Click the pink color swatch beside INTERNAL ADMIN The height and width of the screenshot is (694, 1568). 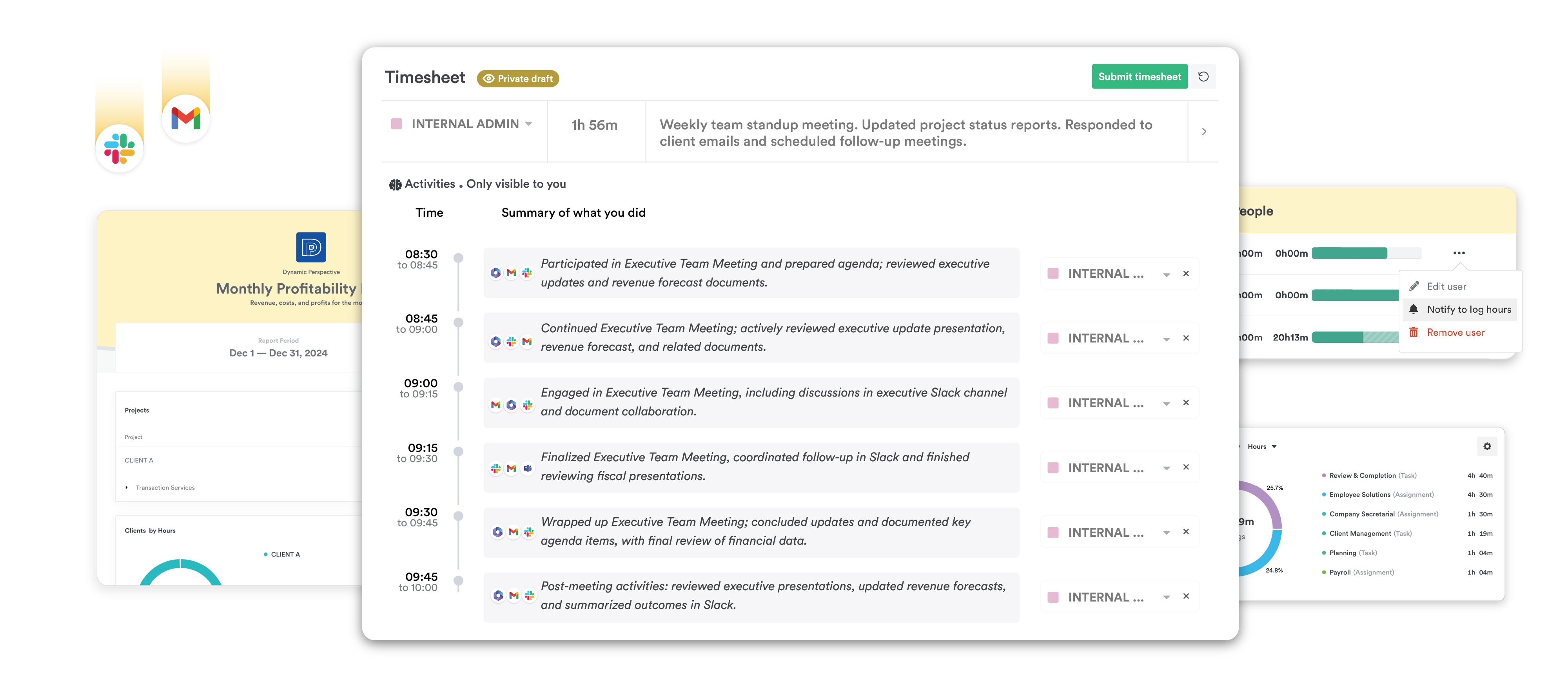coord(397,123)
